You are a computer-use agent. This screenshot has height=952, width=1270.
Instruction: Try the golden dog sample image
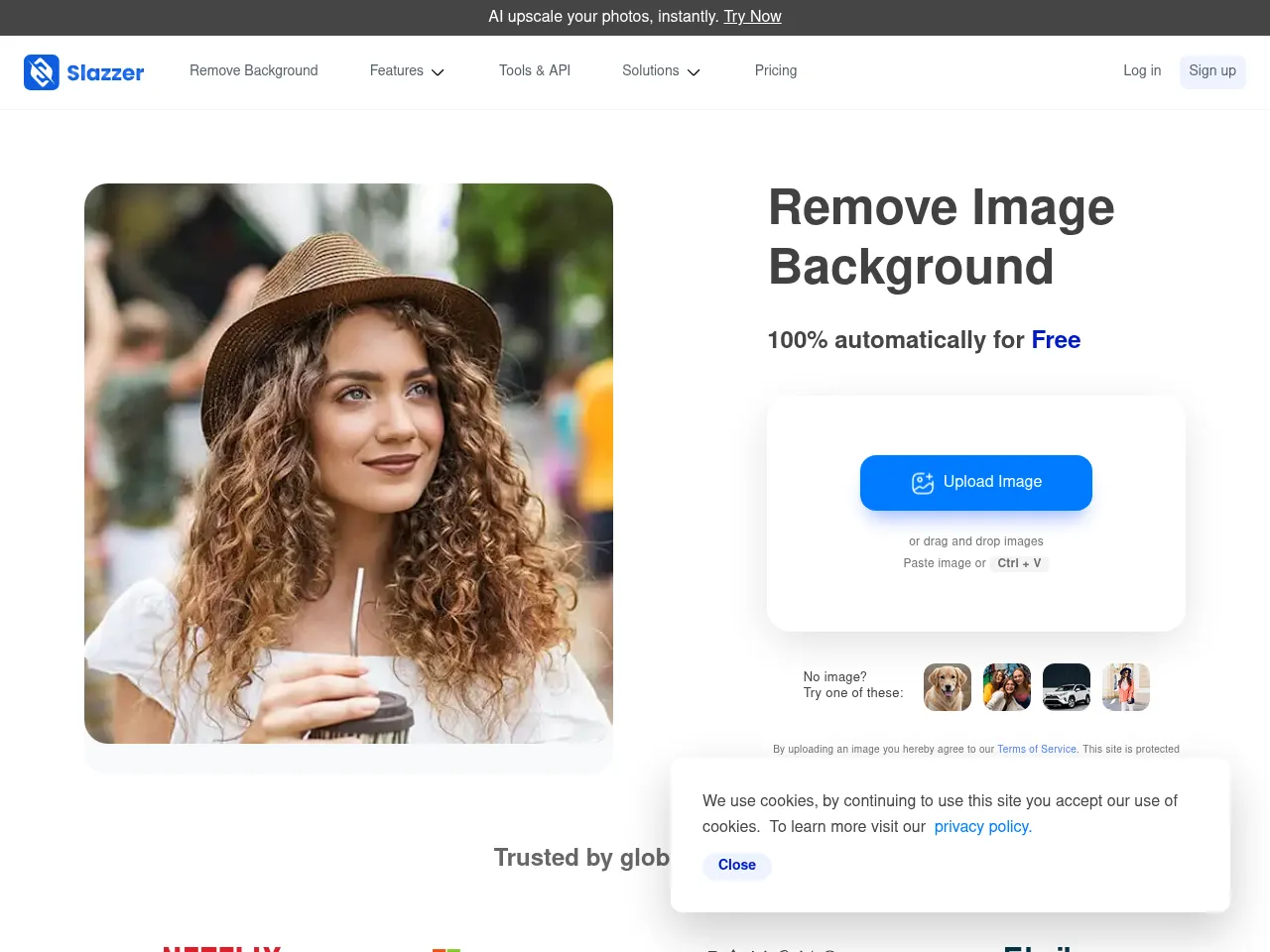(x=948, y=687)
